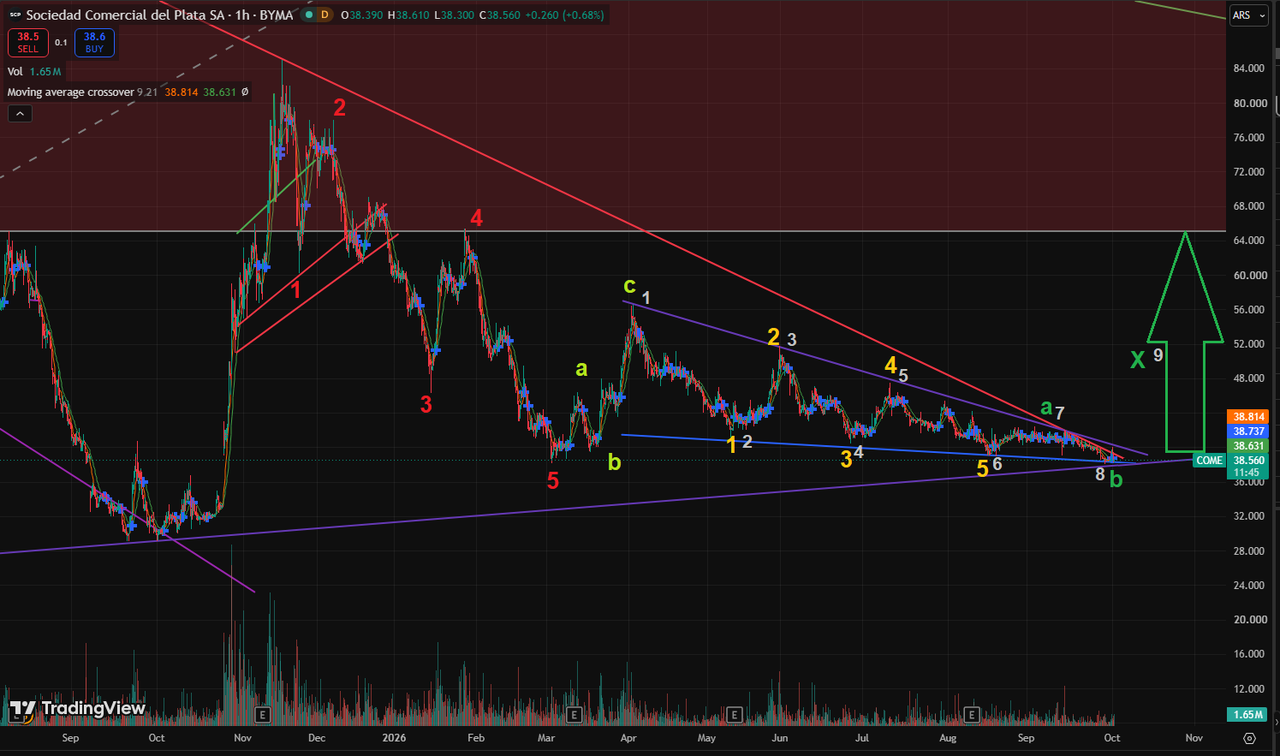Select the Vol volume indicator legend

[15, 72]
